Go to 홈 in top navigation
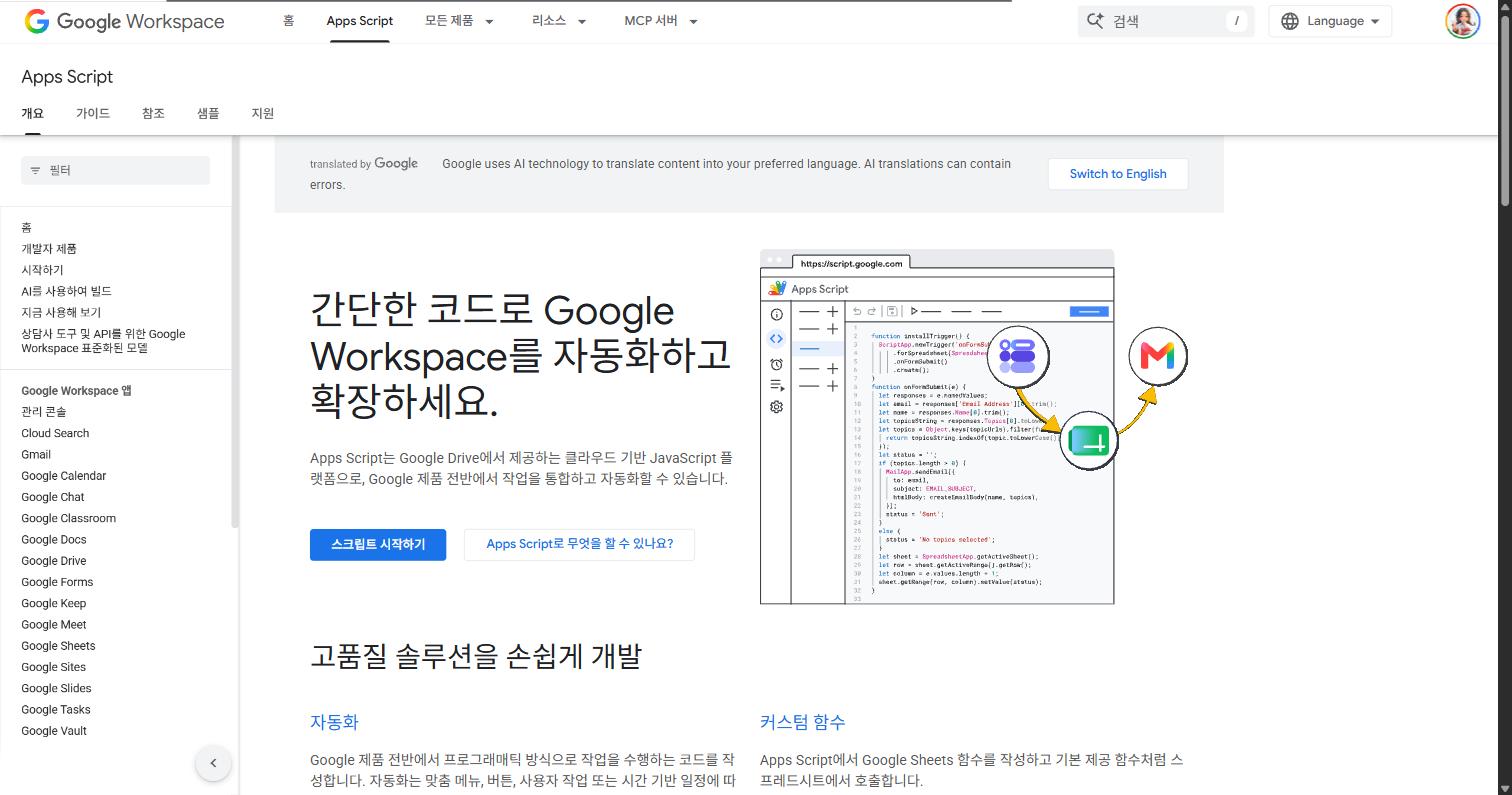This screenshot has width=1512, height=795. click(x=288, y=20)
